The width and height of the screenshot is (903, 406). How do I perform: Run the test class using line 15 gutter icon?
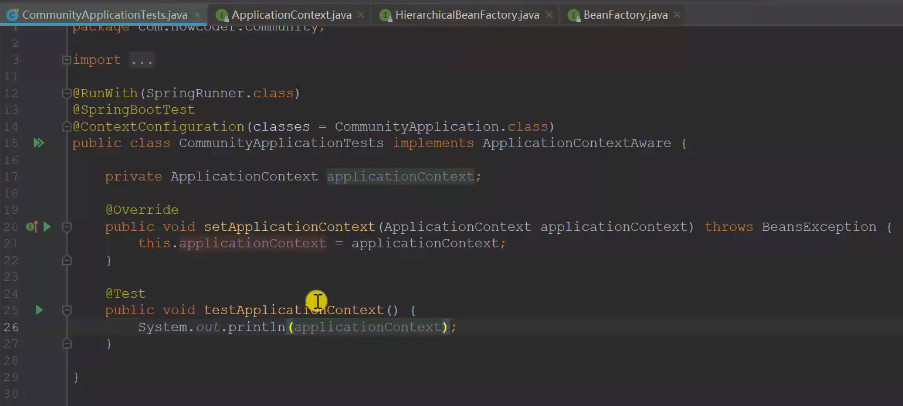point(39,143)
